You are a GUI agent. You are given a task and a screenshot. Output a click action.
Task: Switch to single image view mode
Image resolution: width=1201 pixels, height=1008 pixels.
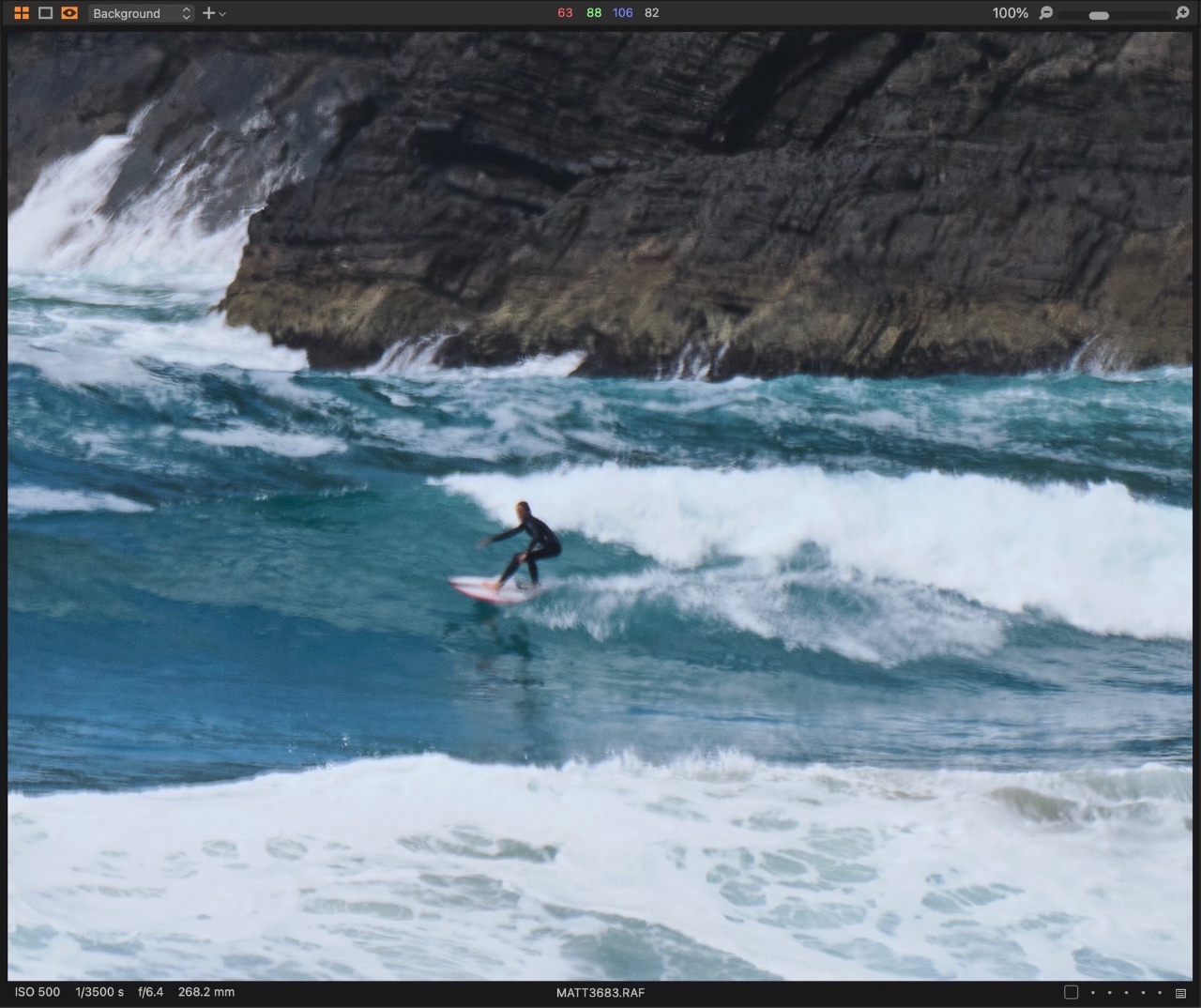[45, 13]
